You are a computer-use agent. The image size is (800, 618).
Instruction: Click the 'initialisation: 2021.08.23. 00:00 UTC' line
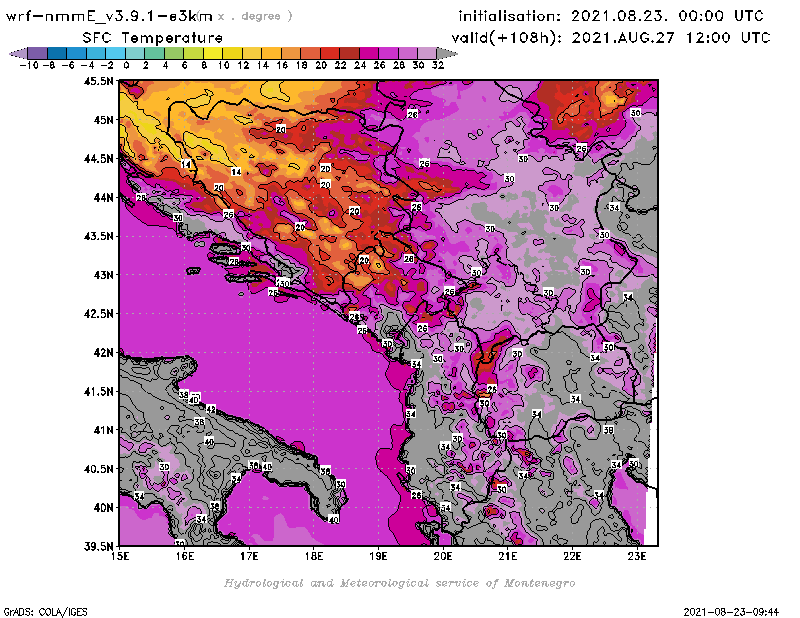click(611, 16)
